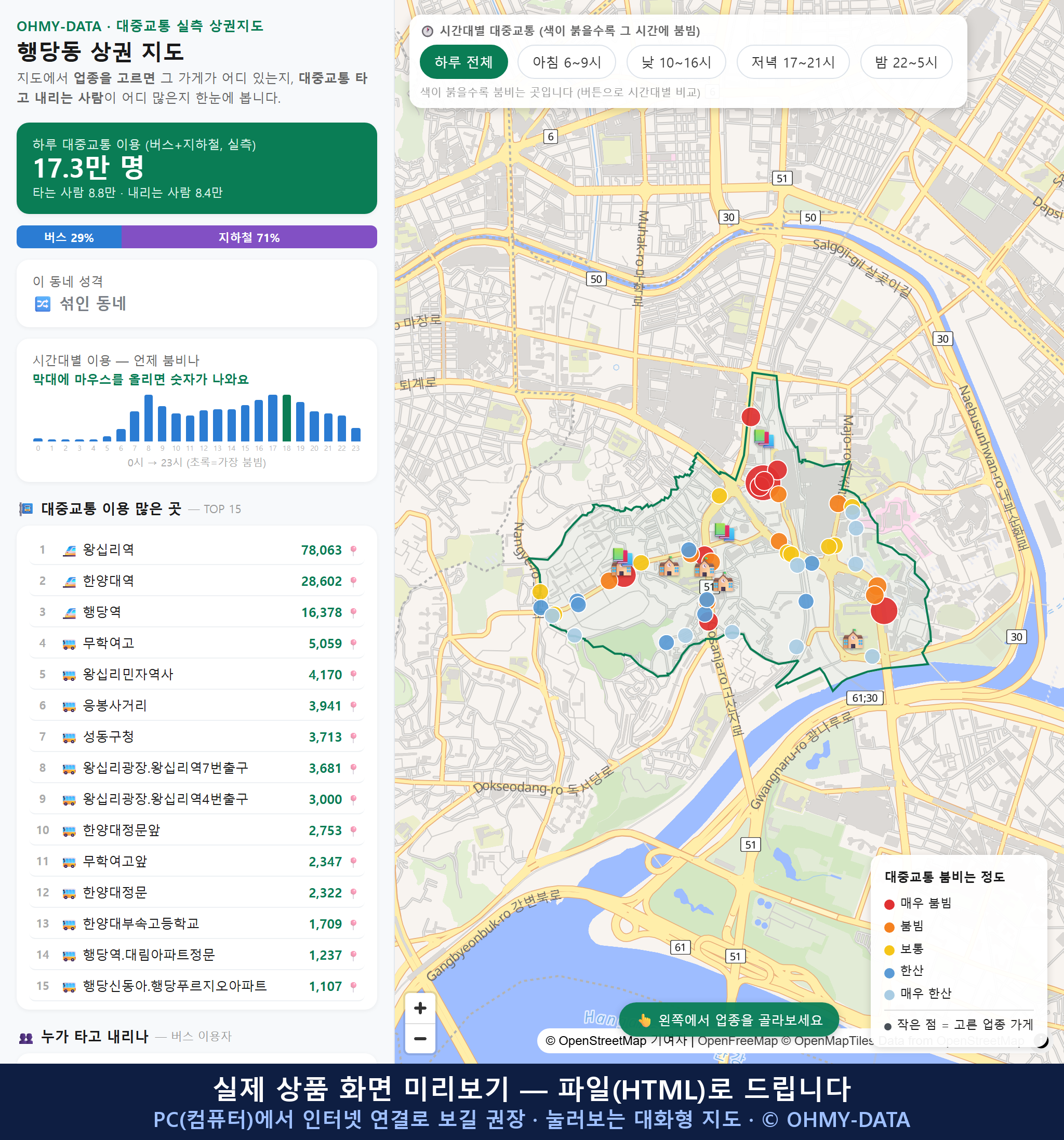Viewport: 1064px width, 1140px height.
Task: Click pin icon for 성동구청 row
Action: pyautogui.click(x=353, y=737)
